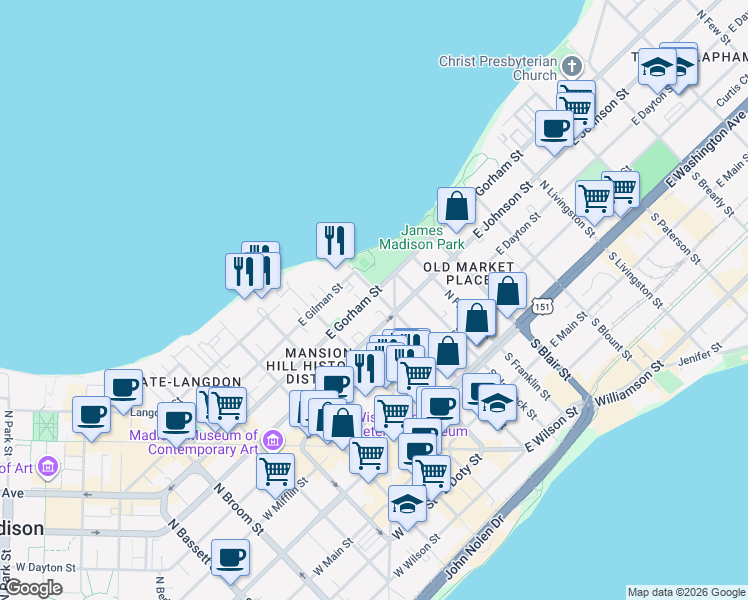Image resolution: width=748 pixels, height=600 pixels.
Task: Click the Madison Museum of Contemporary Art label
Action: pyautogui.click(x=194, y=442)
